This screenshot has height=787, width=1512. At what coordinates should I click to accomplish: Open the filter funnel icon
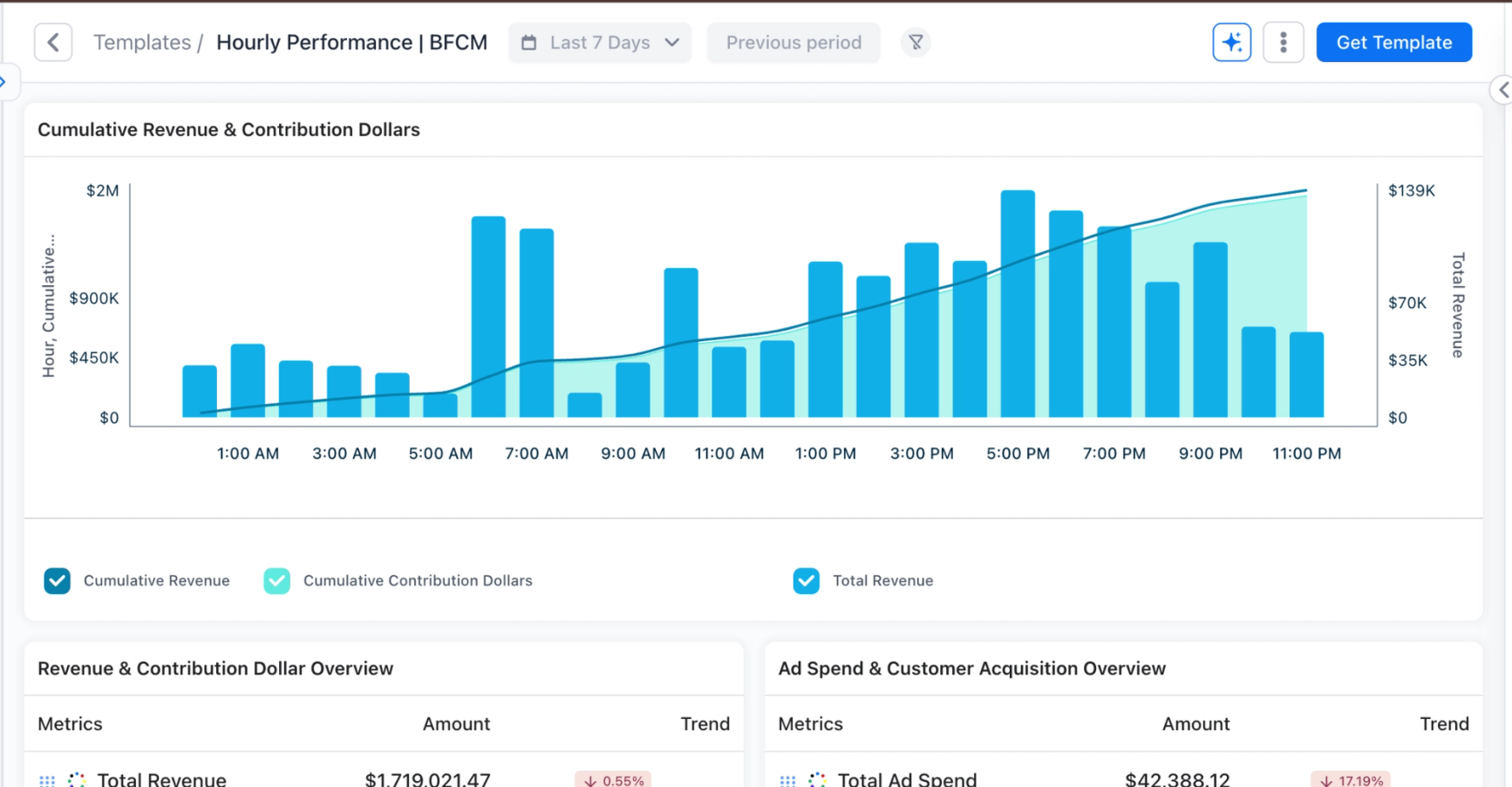tap(916, 42)
